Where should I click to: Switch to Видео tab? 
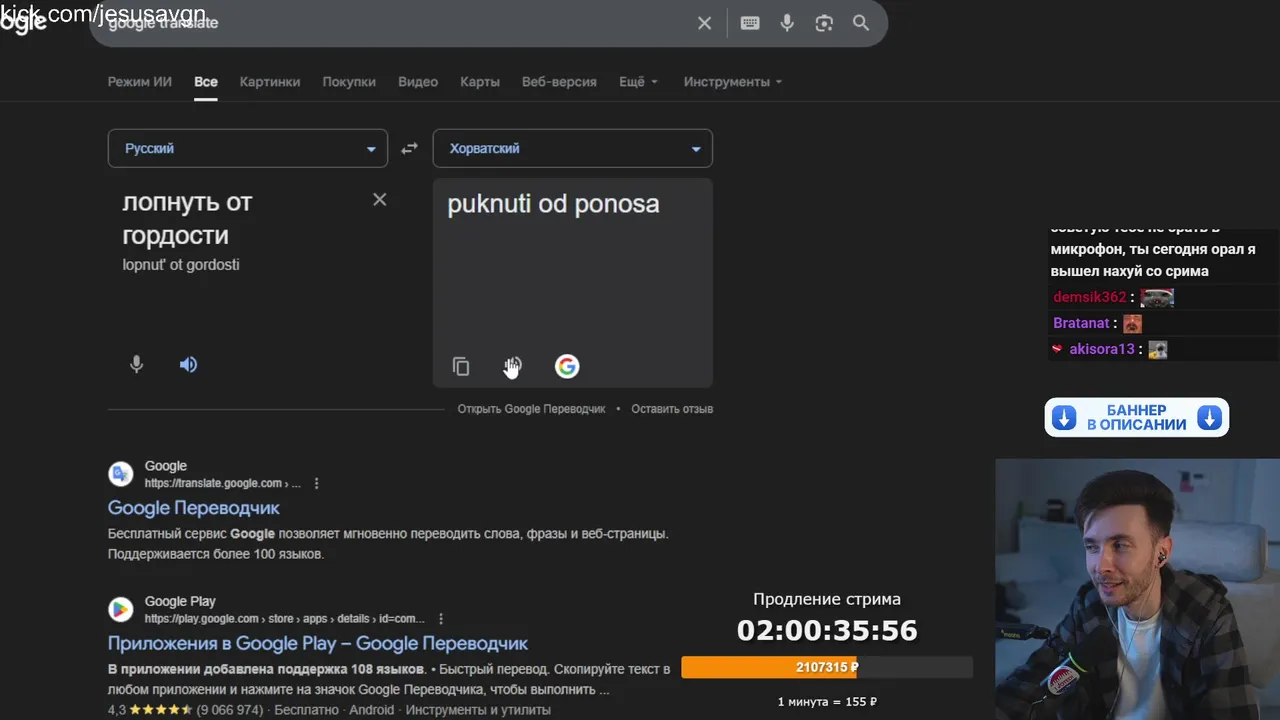point(418,82)
